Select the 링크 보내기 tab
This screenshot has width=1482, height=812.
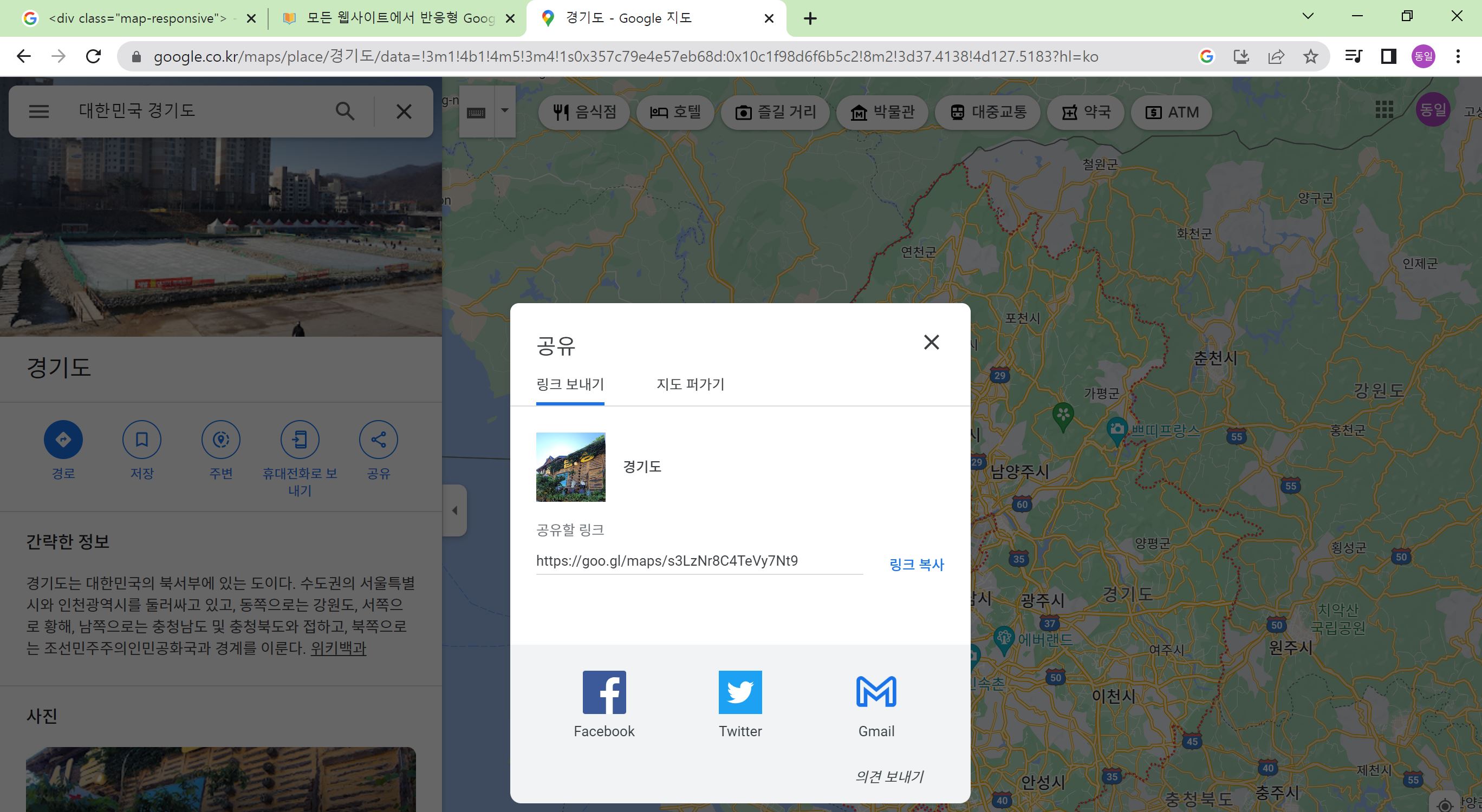[569, 384]
